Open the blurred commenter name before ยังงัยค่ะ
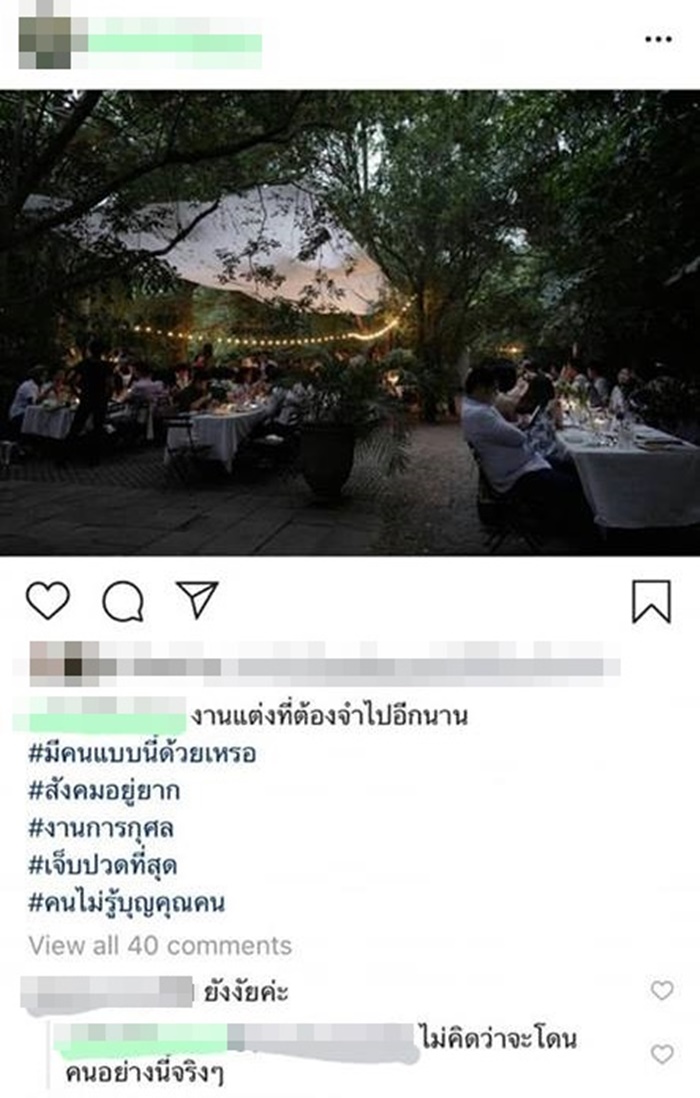The width and height of the screenshot is (700, 1098). pyautogui.click(x=106, y=993)
